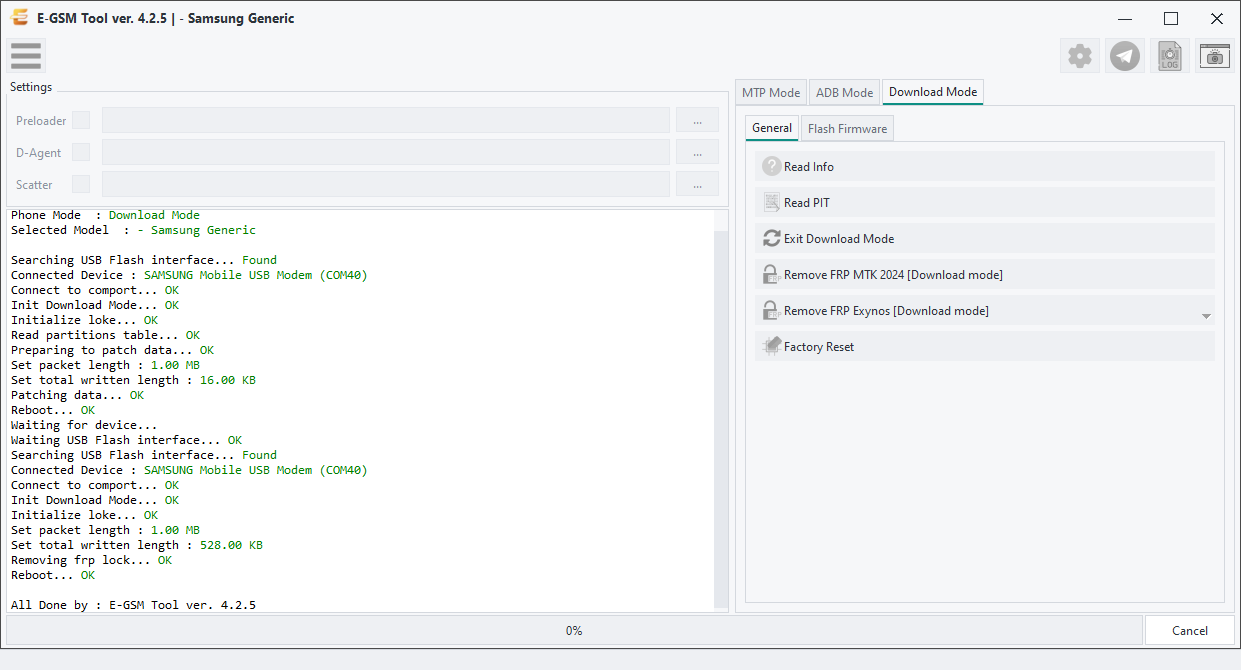This screenshot has width=1241, height=670.
Task: Enable the D-Agent checkbox
Action: point(81,152)
